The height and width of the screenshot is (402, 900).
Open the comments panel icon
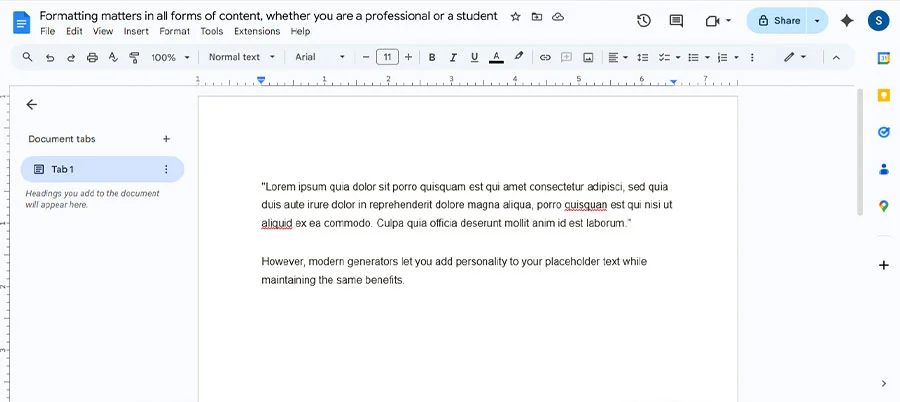[676, 21]
